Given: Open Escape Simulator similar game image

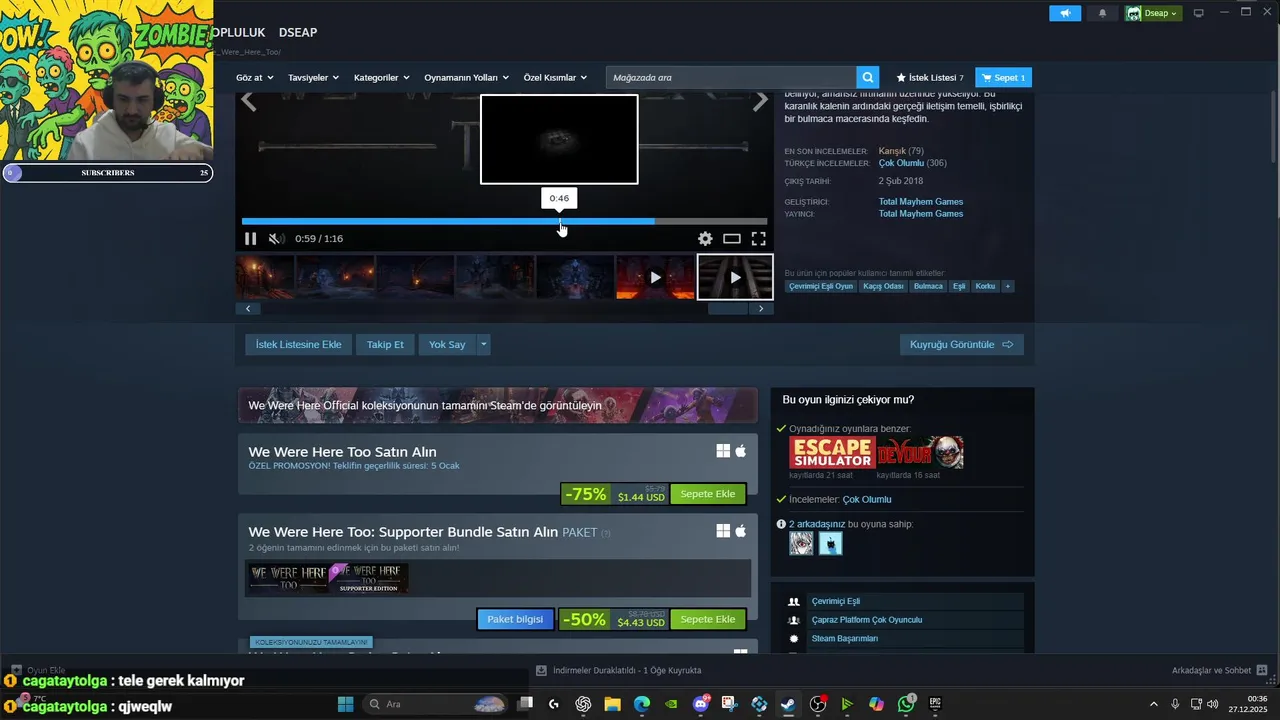Looking at the screenshot, I should tap(832, 453).
